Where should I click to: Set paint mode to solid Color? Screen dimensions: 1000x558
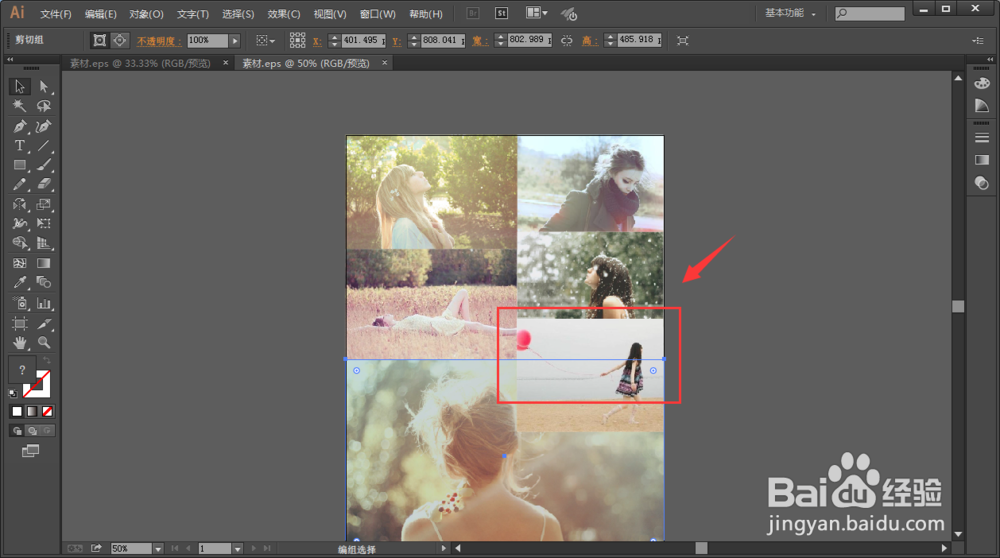pyautogui.click(x=17, y=411)
